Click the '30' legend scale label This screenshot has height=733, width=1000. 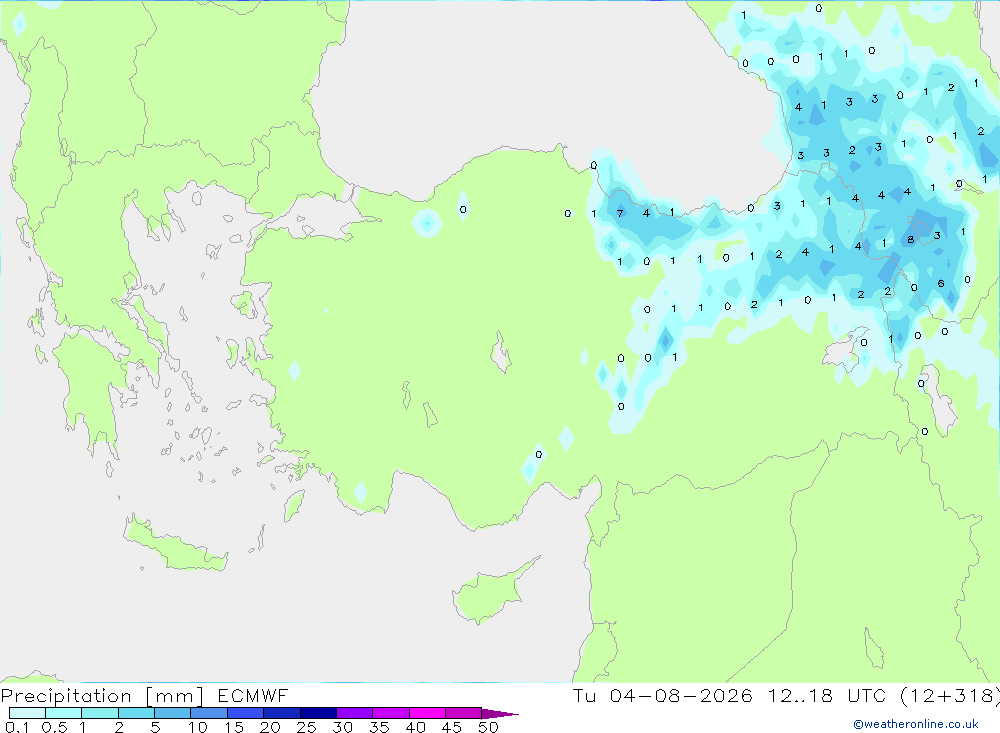[x=342, y=727]
